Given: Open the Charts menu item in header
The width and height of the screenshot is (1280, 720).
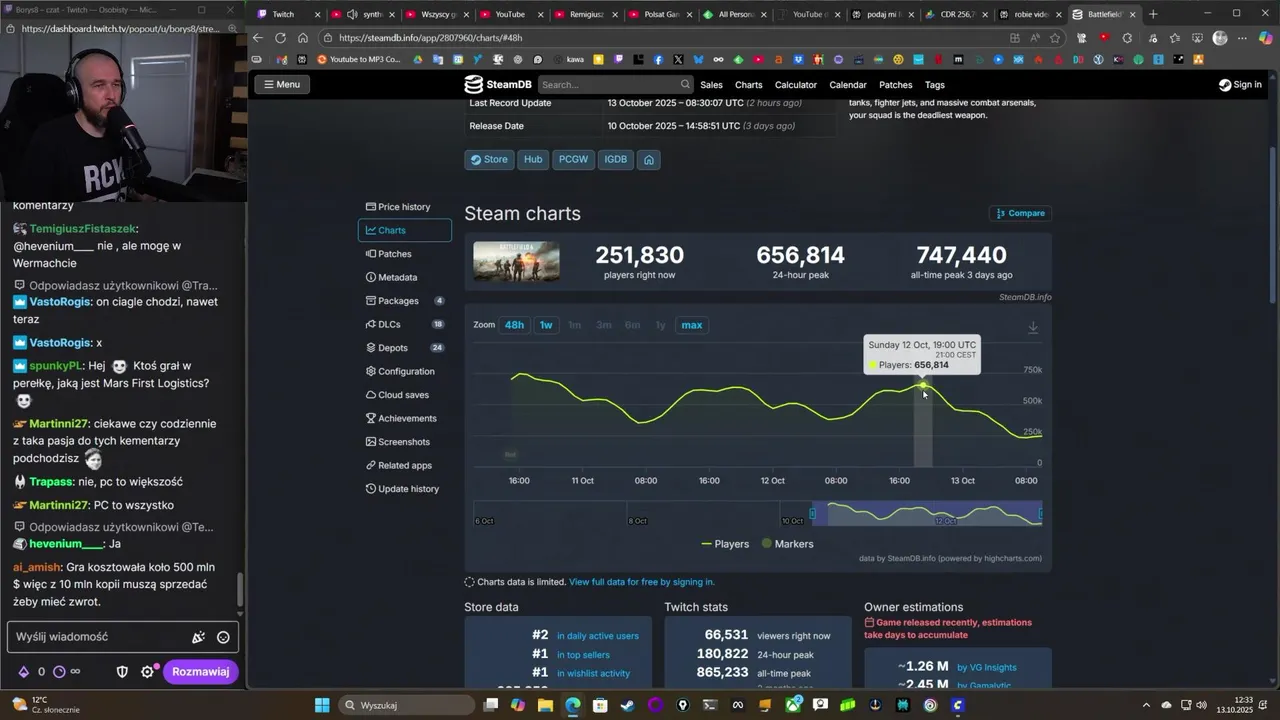Looking at the screenshot, I should [x=748, y=85].
